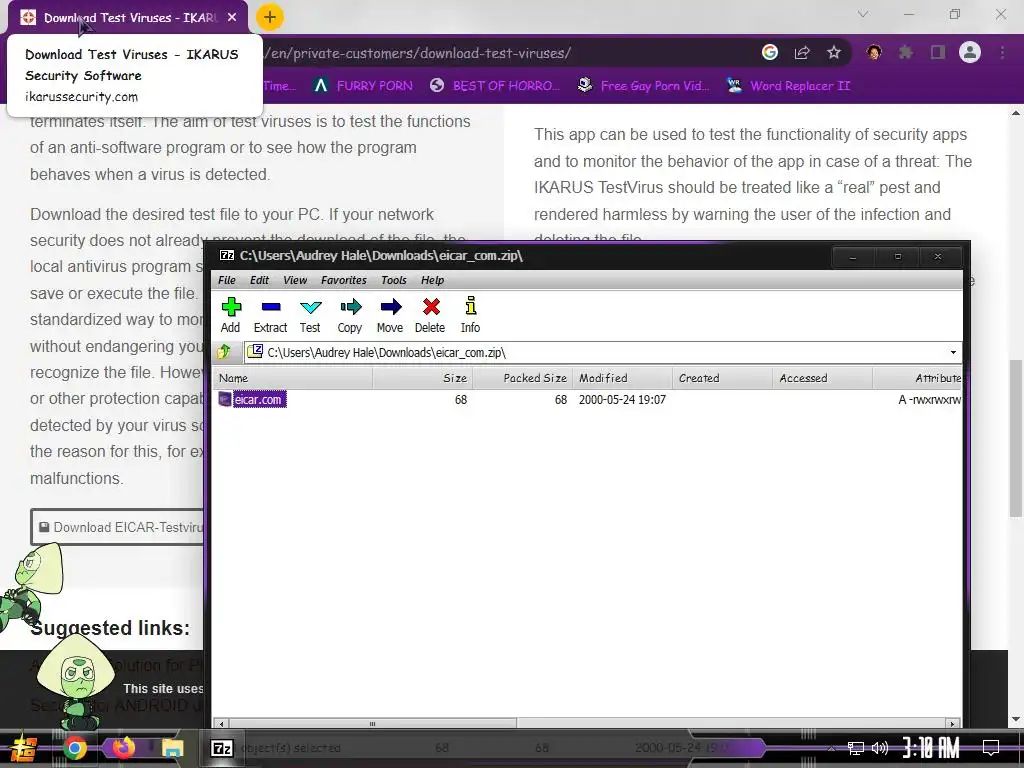Open the Help menu in 7-Zip
This screenshot has height=768, width=1024.
(432, 280)
